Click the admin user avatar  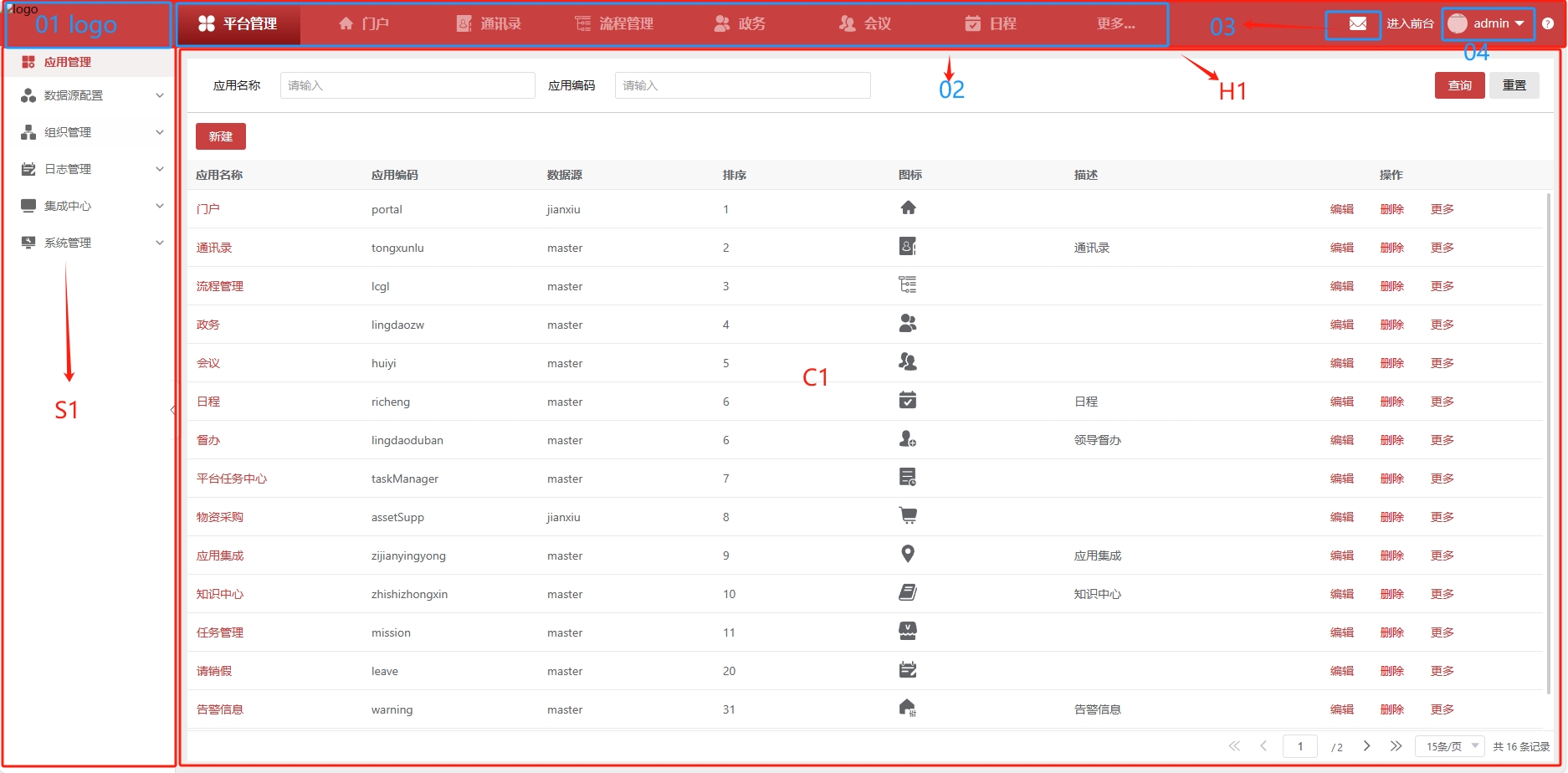coord(1458,23)
